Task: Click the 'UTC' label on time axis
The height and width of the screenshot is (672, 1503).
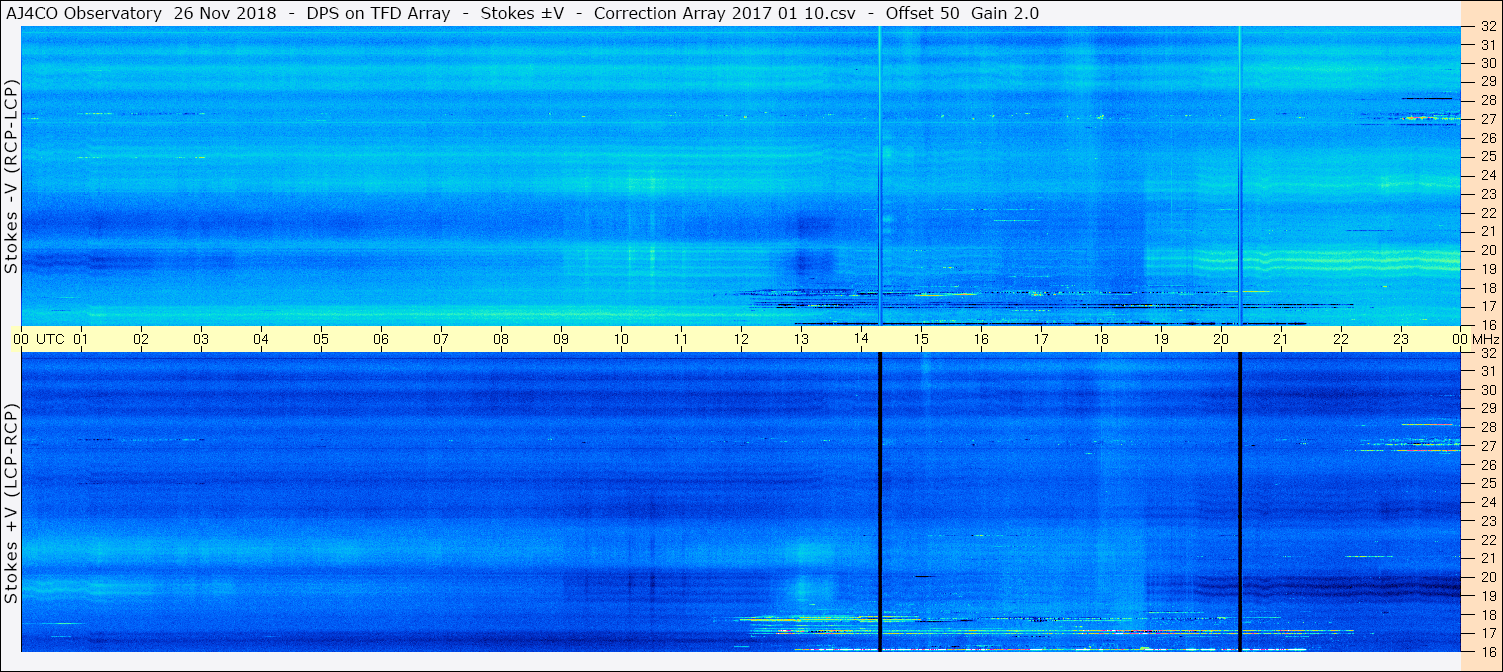Action: [51, 339]
